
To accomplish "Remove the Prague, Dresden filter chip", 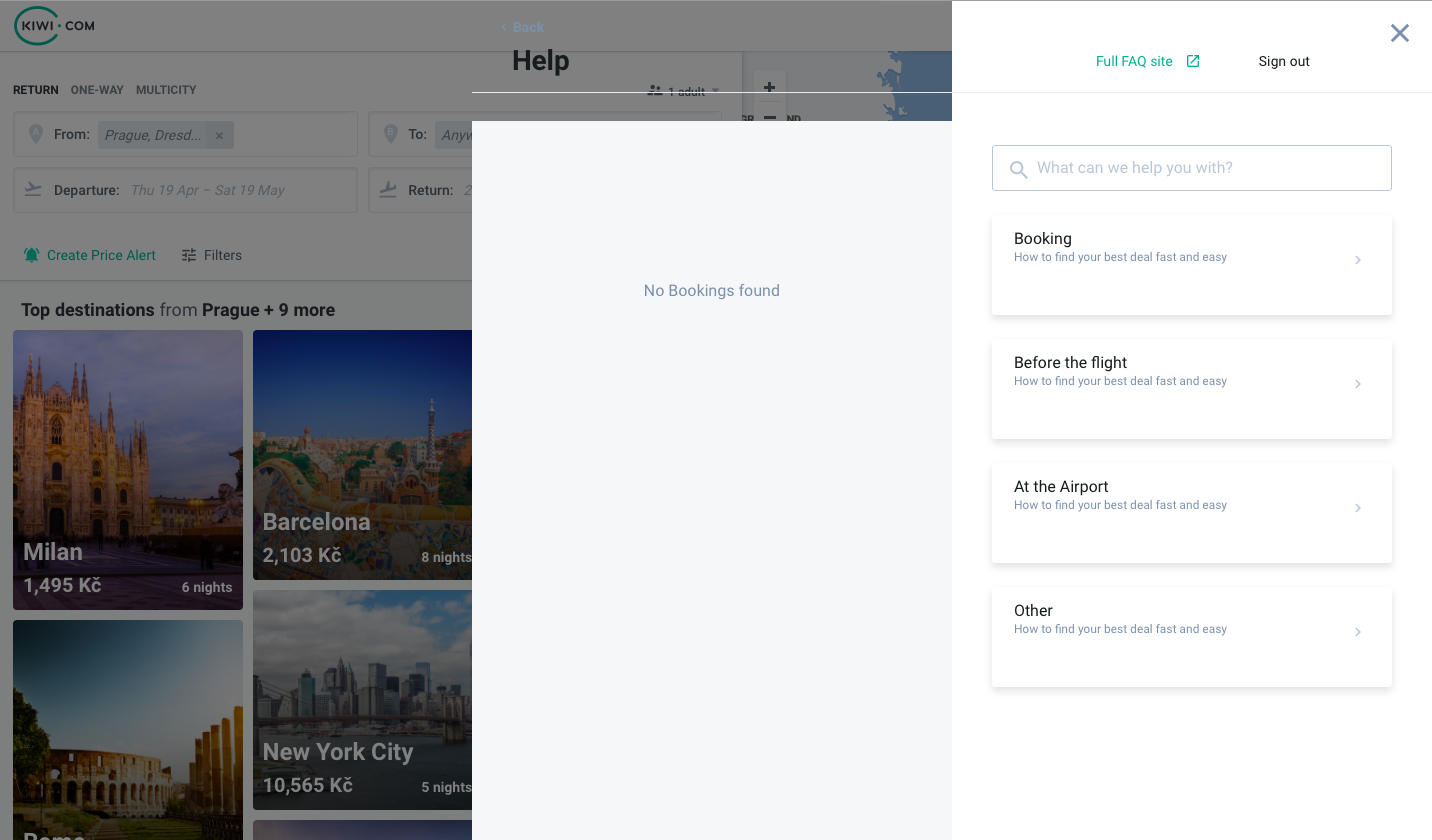I will [219, 135].
